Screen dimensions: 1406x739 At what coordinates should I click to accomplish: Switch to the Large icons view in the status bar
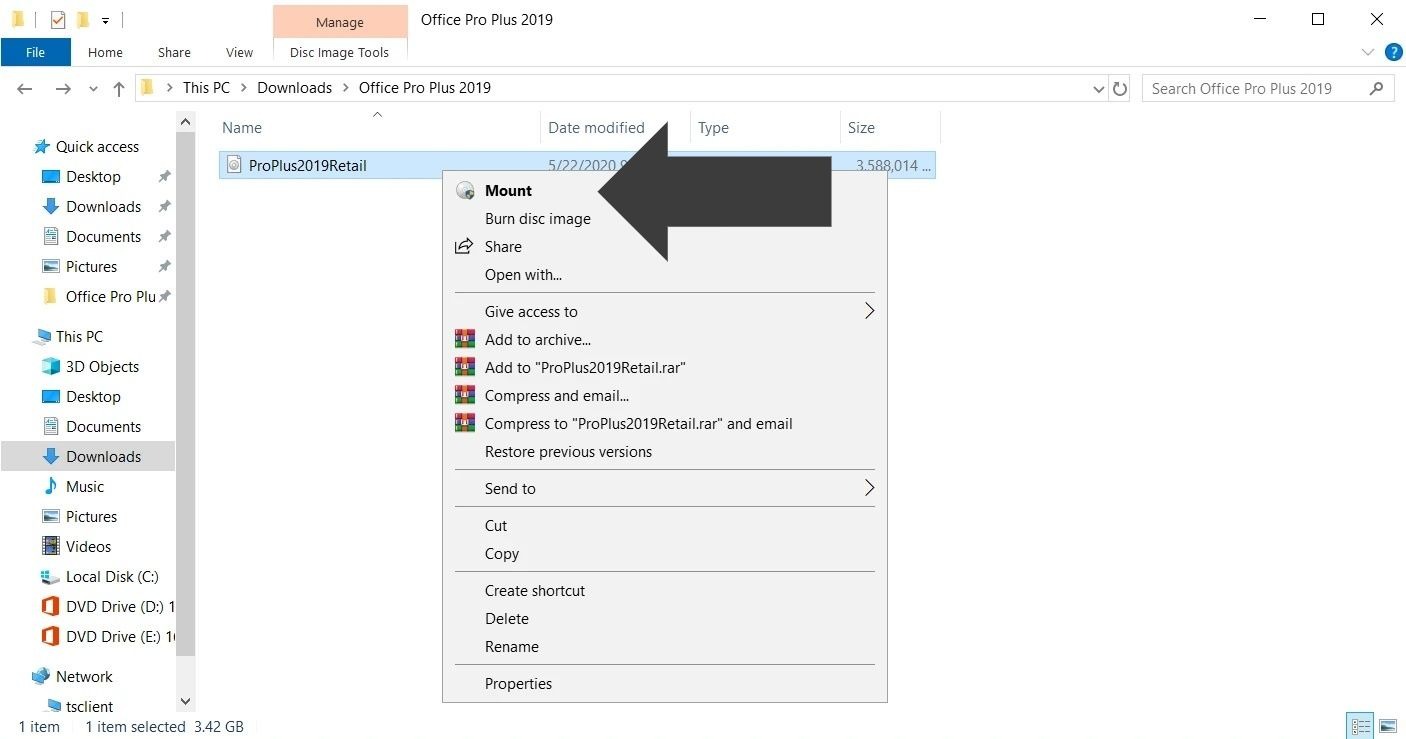[1388, 726]
